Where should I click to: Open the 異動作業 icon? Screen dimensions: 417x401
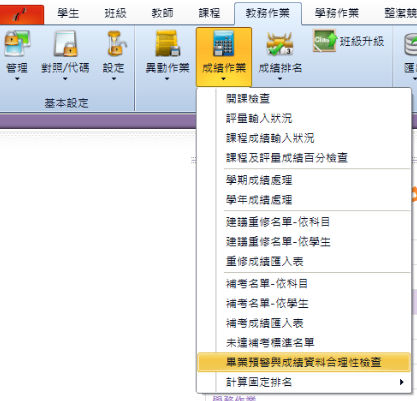click(x=168, y=44)
